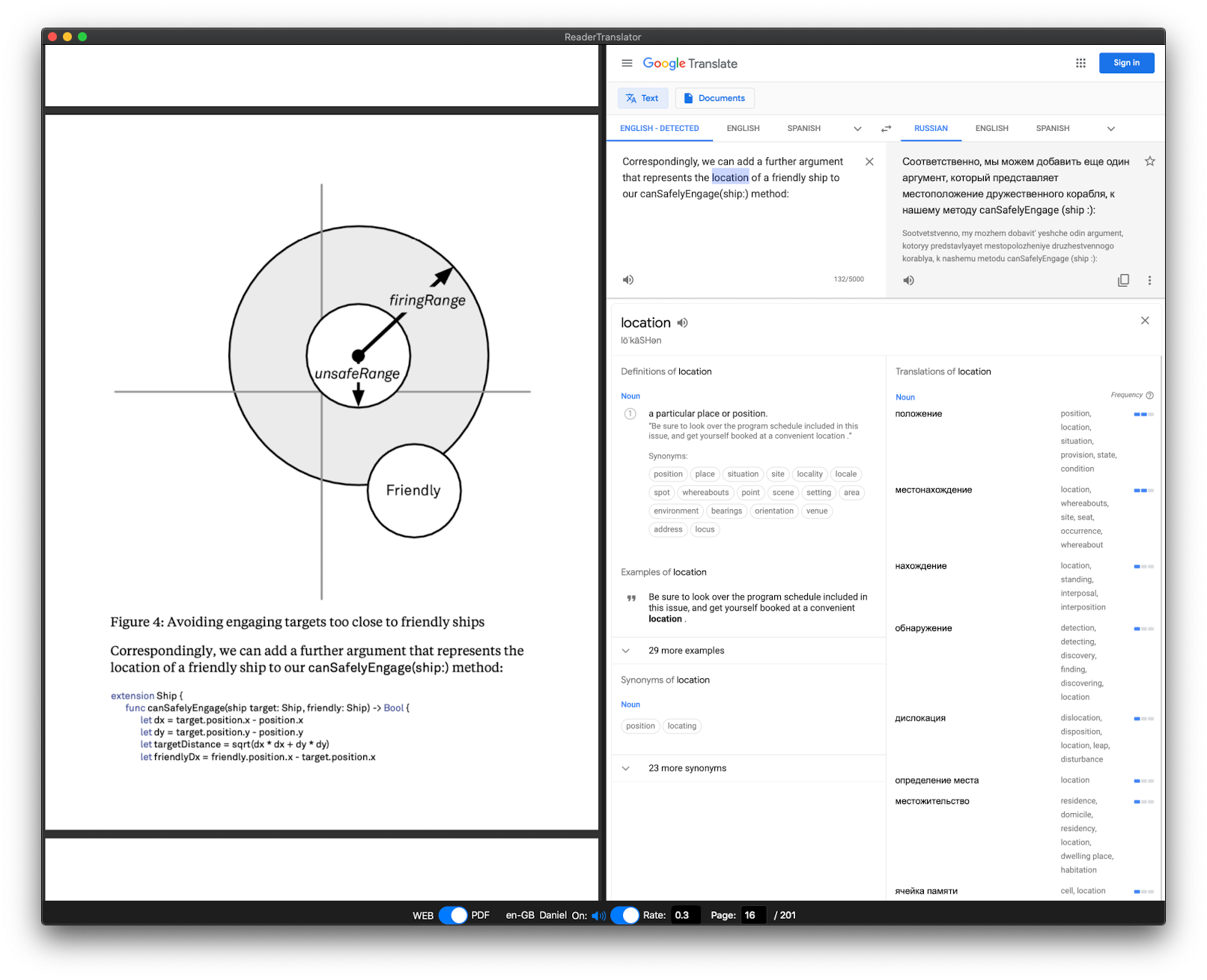The image size is (1207, 980).
Task: Save translation with the star icon
Action: click(1149, 162)
